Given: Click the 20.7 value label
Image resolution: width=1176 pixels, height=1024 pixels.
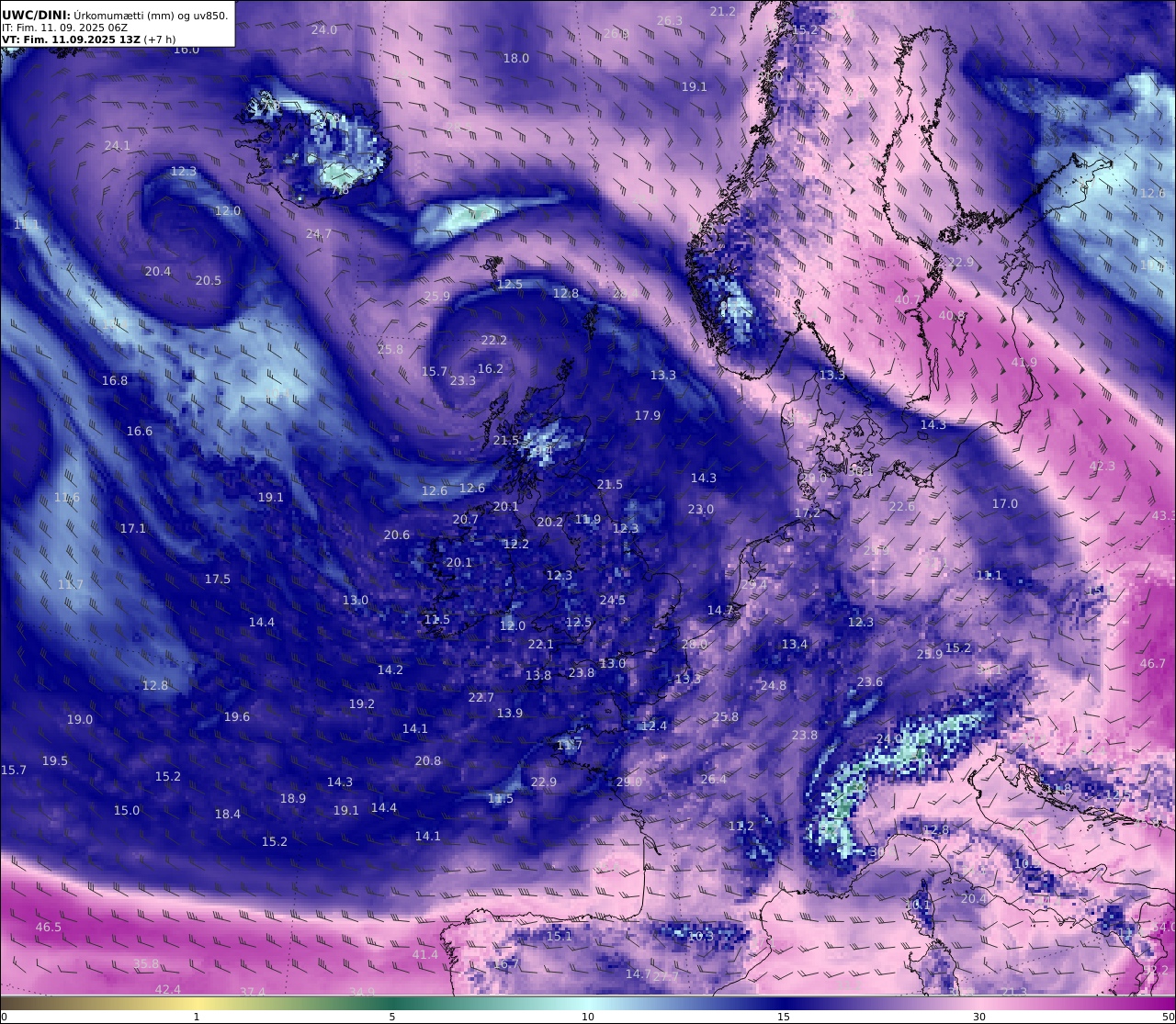Looking at the screenshot, I should click(466, 519).
